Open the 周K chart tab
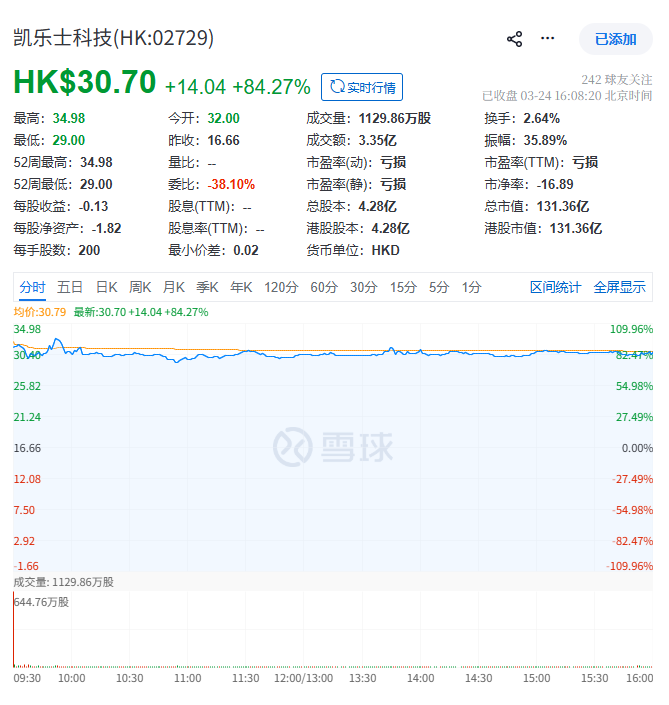This screenshot has width=669, height=705. click(140, 287)
